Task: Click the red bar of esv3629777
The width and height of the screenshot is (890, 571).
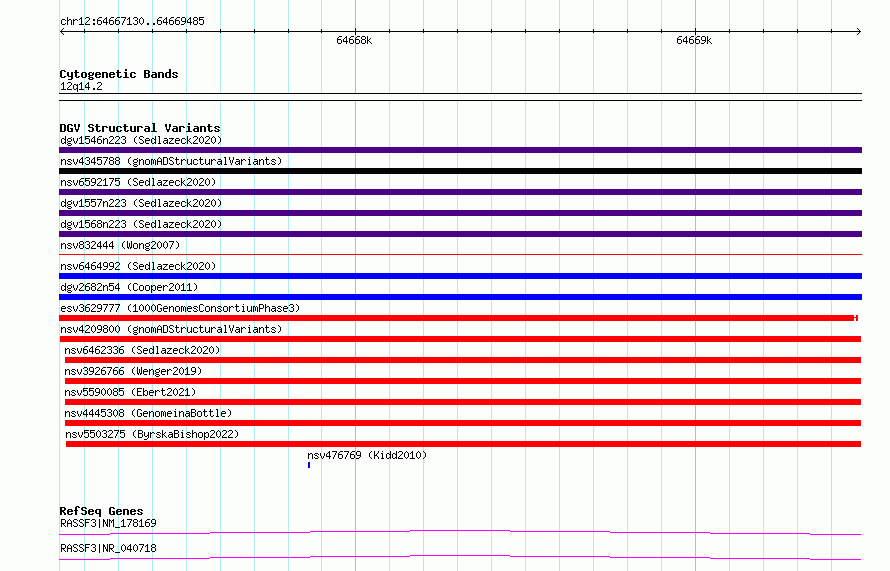Action: pyautogui.click(x=458, y=318)
